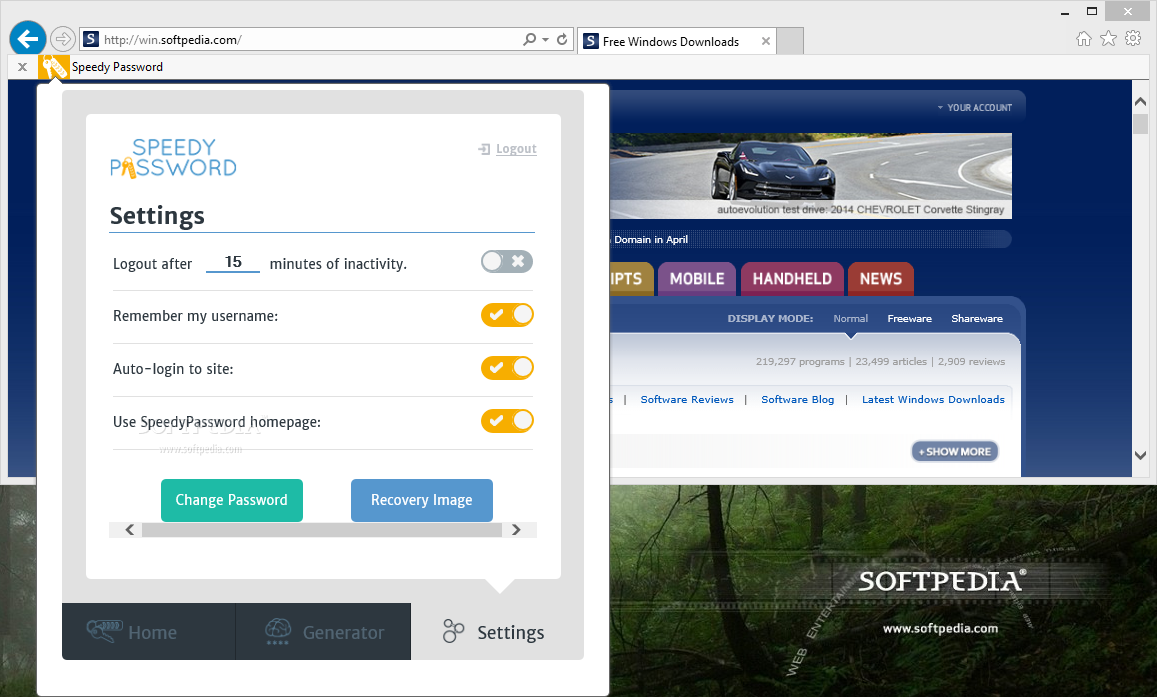
Task: Click the URL text in address bar
Action: tap(173, 40)
